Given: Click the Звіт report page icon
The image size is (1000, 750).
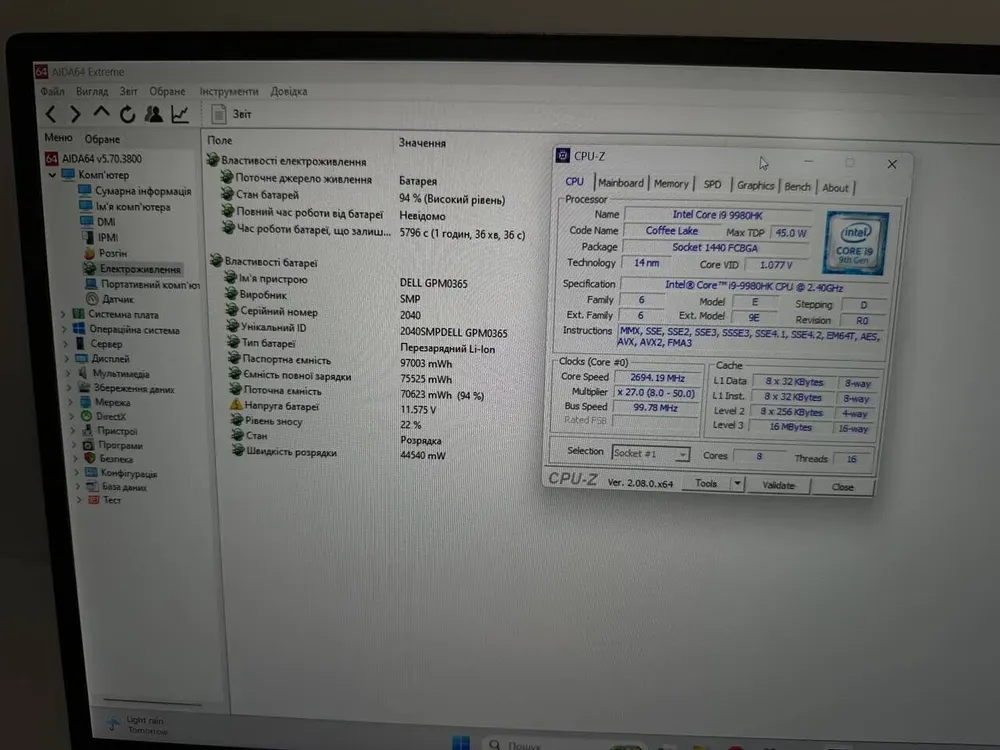Looking at the screenshot, I should [x=218, y=115].
